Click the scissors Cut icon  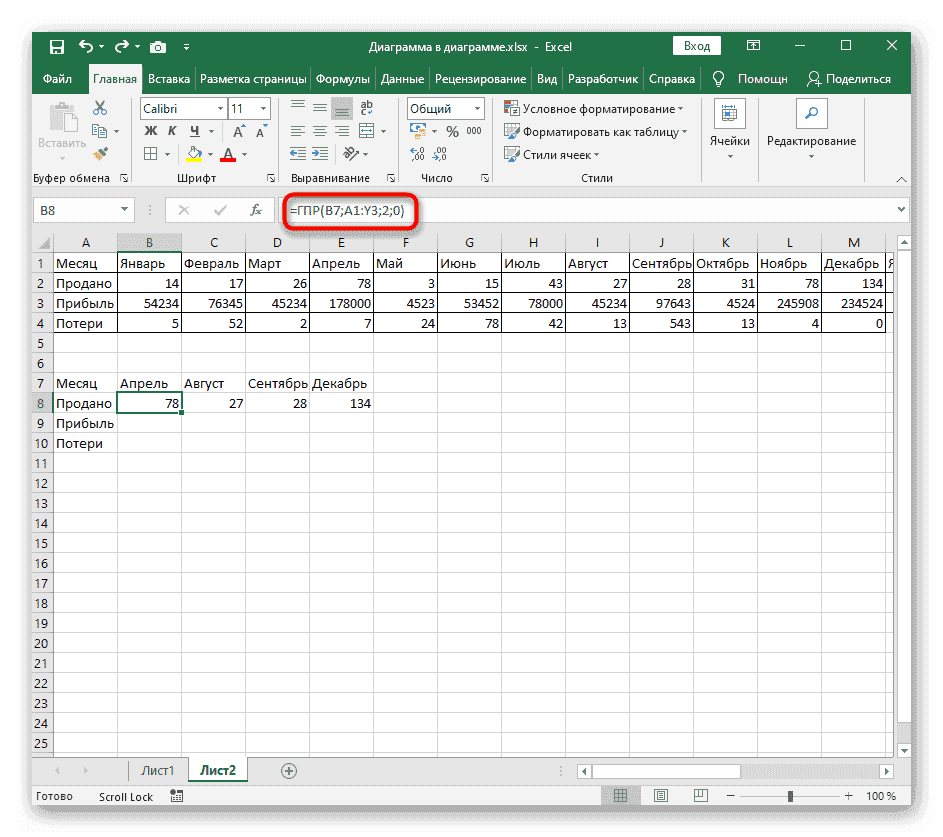[x=99, y=107]
